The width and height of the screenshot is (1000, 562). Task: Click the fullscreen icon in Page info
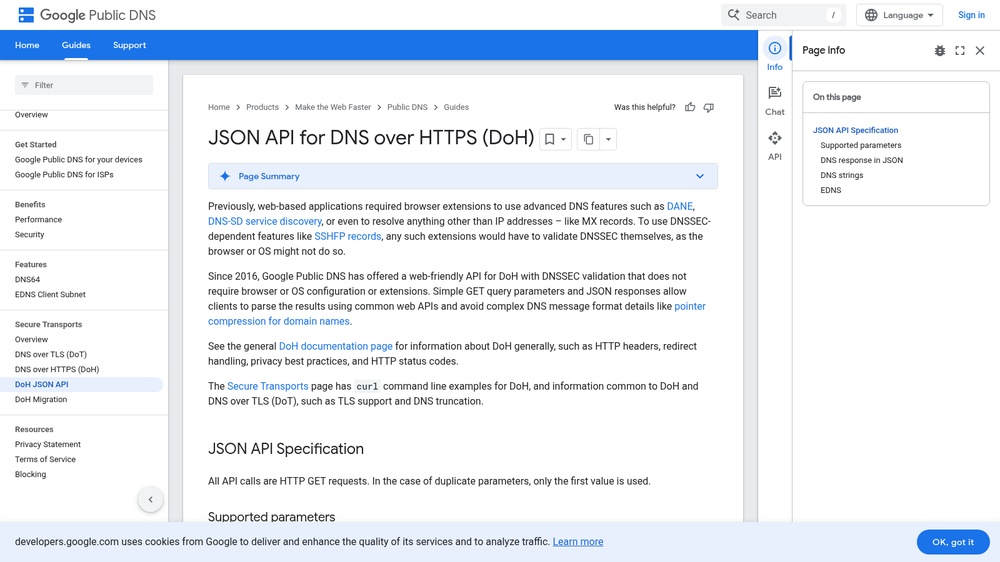960,50
